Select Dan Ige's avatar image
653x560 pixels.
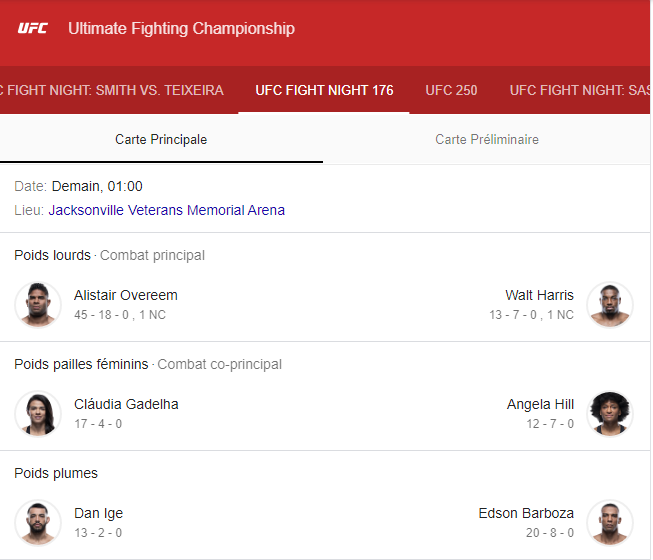pyautogui.click(x=38, y=522)
